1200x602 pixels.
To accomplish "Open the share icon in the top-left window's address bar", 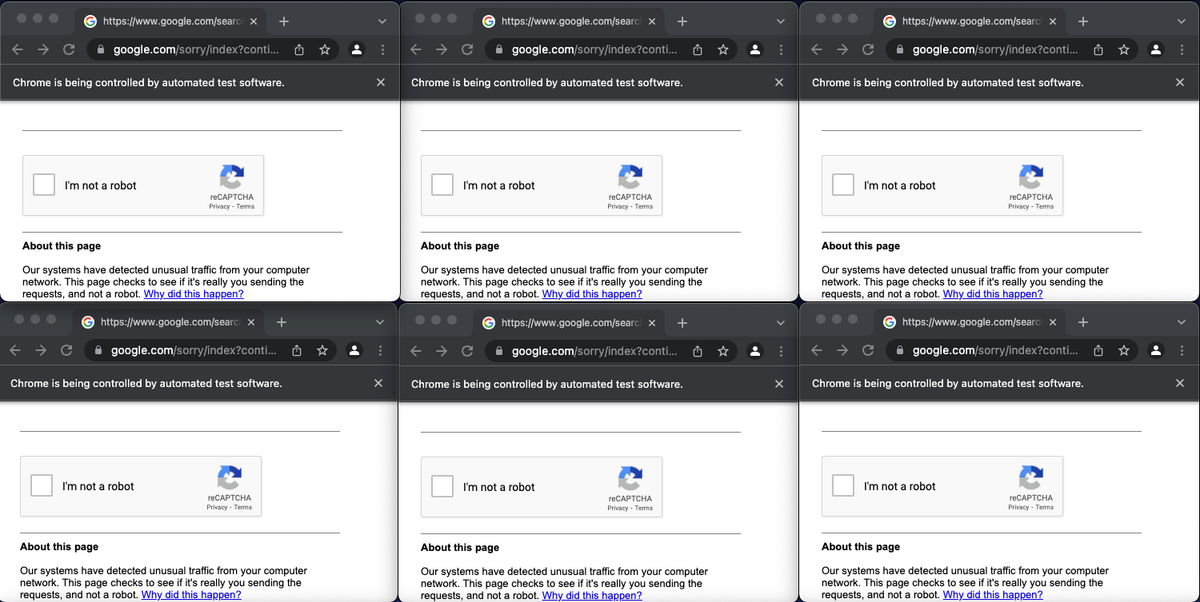I will [x=299, y=49].
